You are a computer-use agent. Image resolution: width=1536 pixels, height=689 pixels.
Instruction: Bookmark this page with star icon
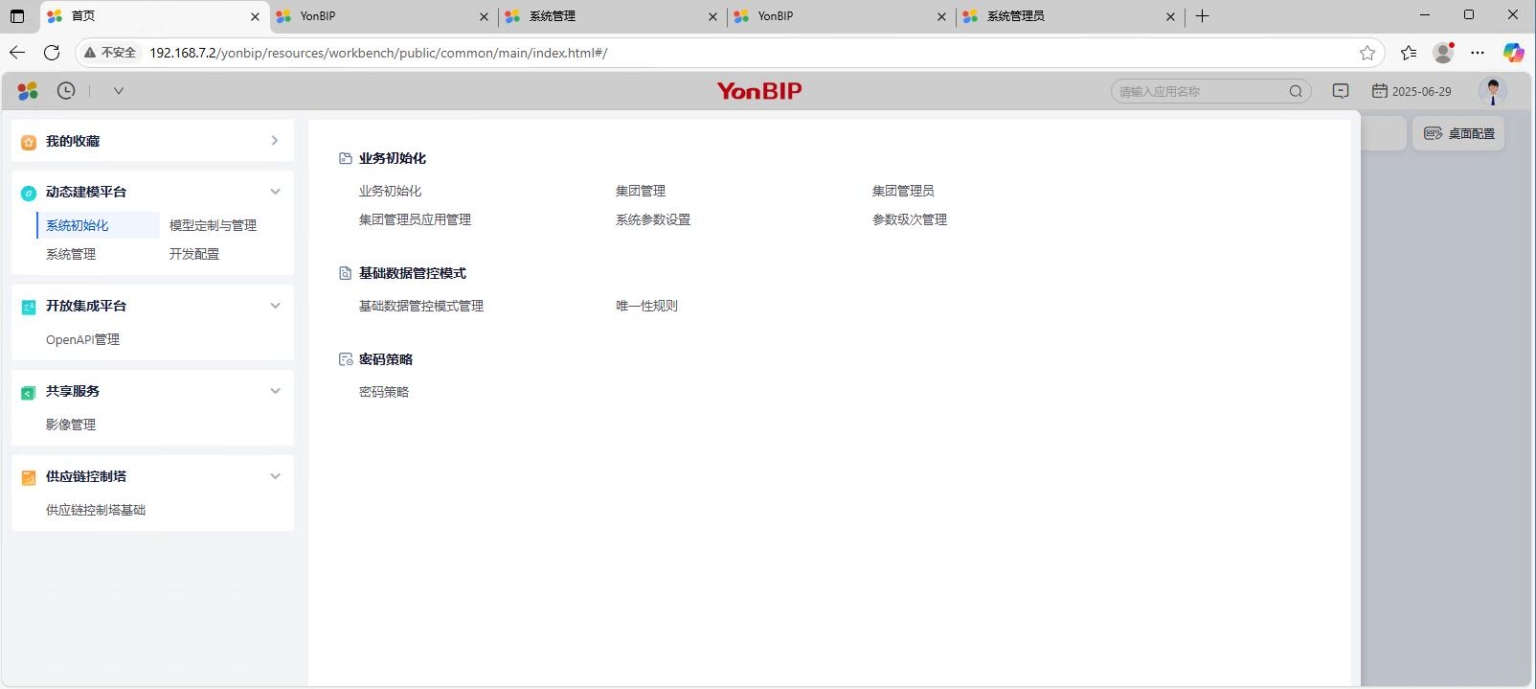pos(1367,52)
